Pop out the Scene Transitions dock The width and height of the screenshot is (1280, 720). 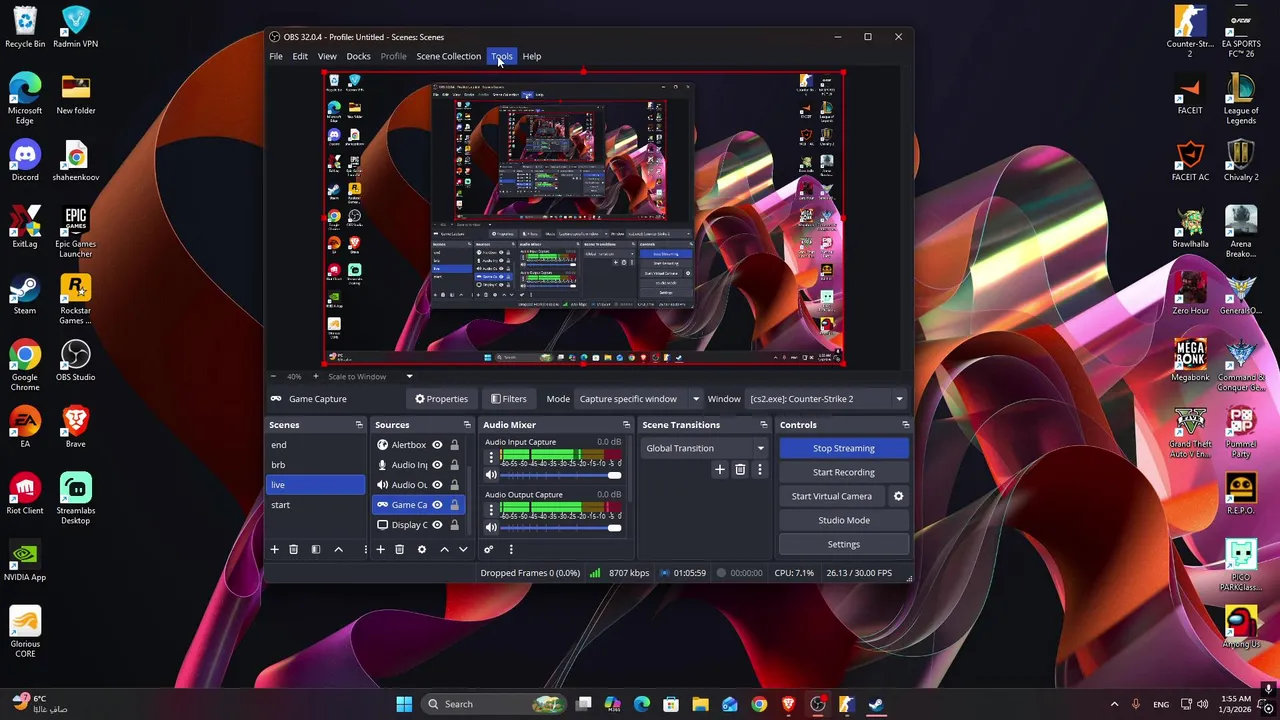tap(763, 425)
